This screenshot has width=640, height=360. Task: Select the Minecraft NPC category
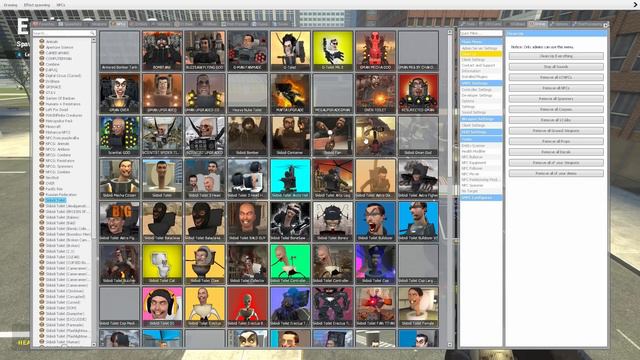[53, 127]
